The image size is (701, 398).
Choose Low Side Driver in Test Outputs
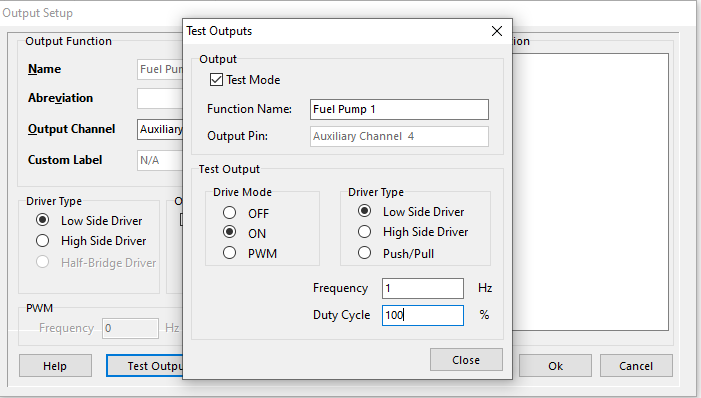click(x=365, y=211)
